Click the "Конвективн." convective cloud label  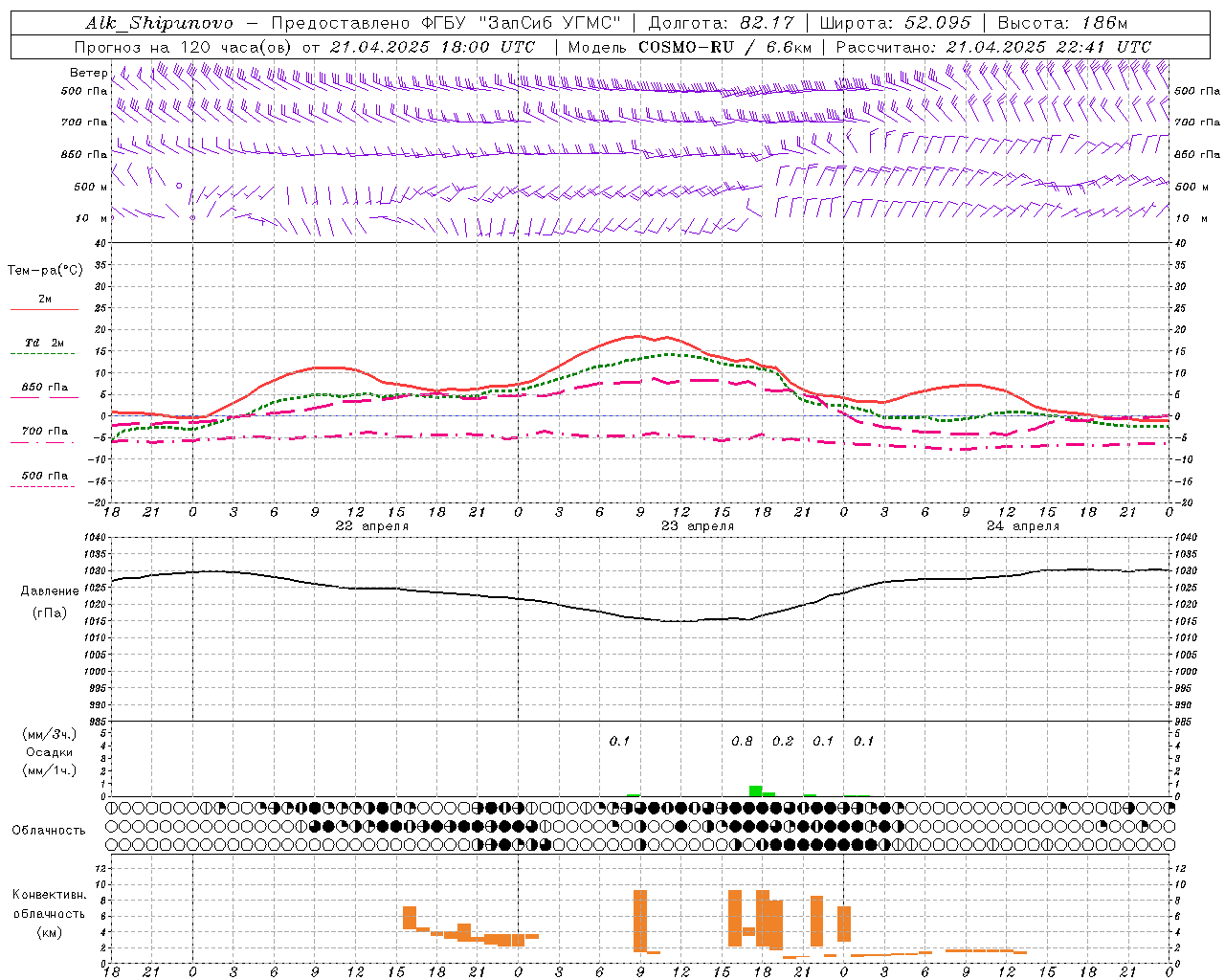tap(50, 895)
